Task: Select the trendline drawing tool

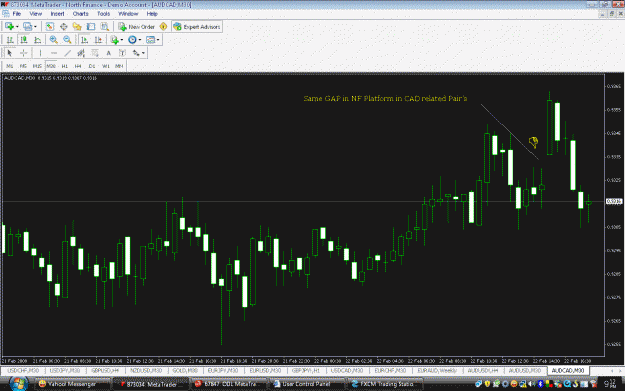Action: pyautogui.click(x=68, y=53)
